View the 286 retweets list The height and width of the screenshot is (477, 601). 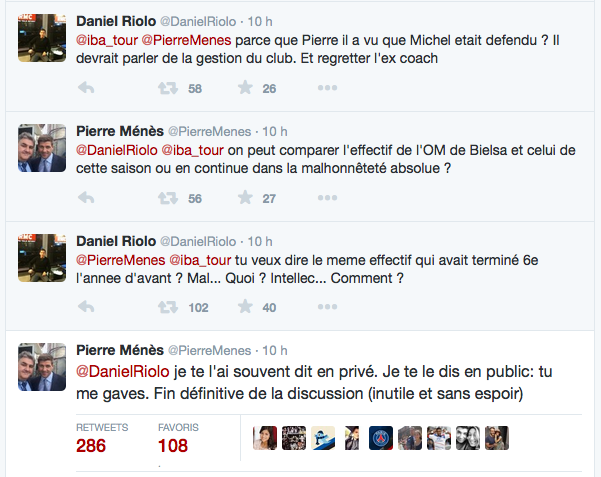[x=102, y=439]
